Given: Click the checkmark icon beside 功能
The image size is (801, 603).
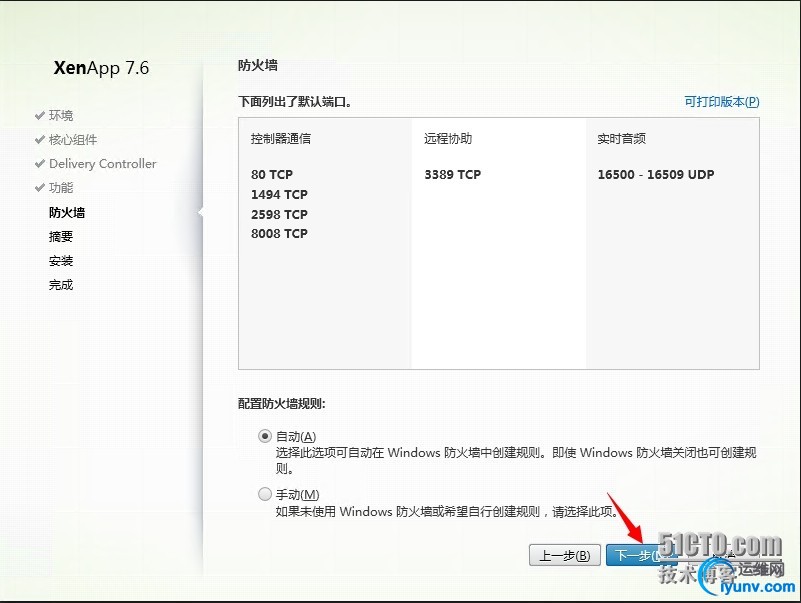Looking at the screenshot, I should click(40, 188).
